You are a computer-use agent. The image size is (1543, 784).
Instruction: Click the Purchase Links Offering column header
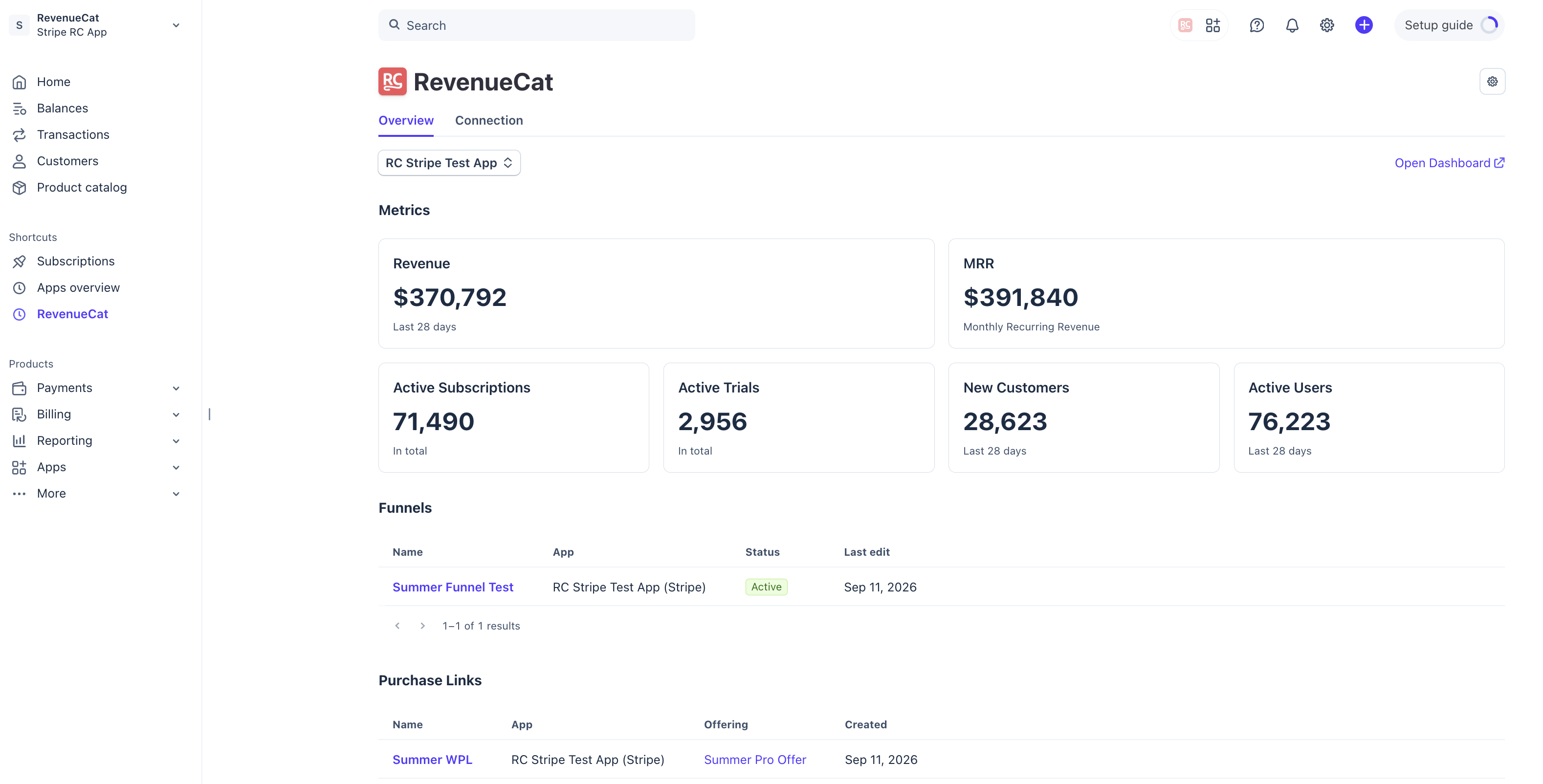pyautogui.click(x=726, y=725)
